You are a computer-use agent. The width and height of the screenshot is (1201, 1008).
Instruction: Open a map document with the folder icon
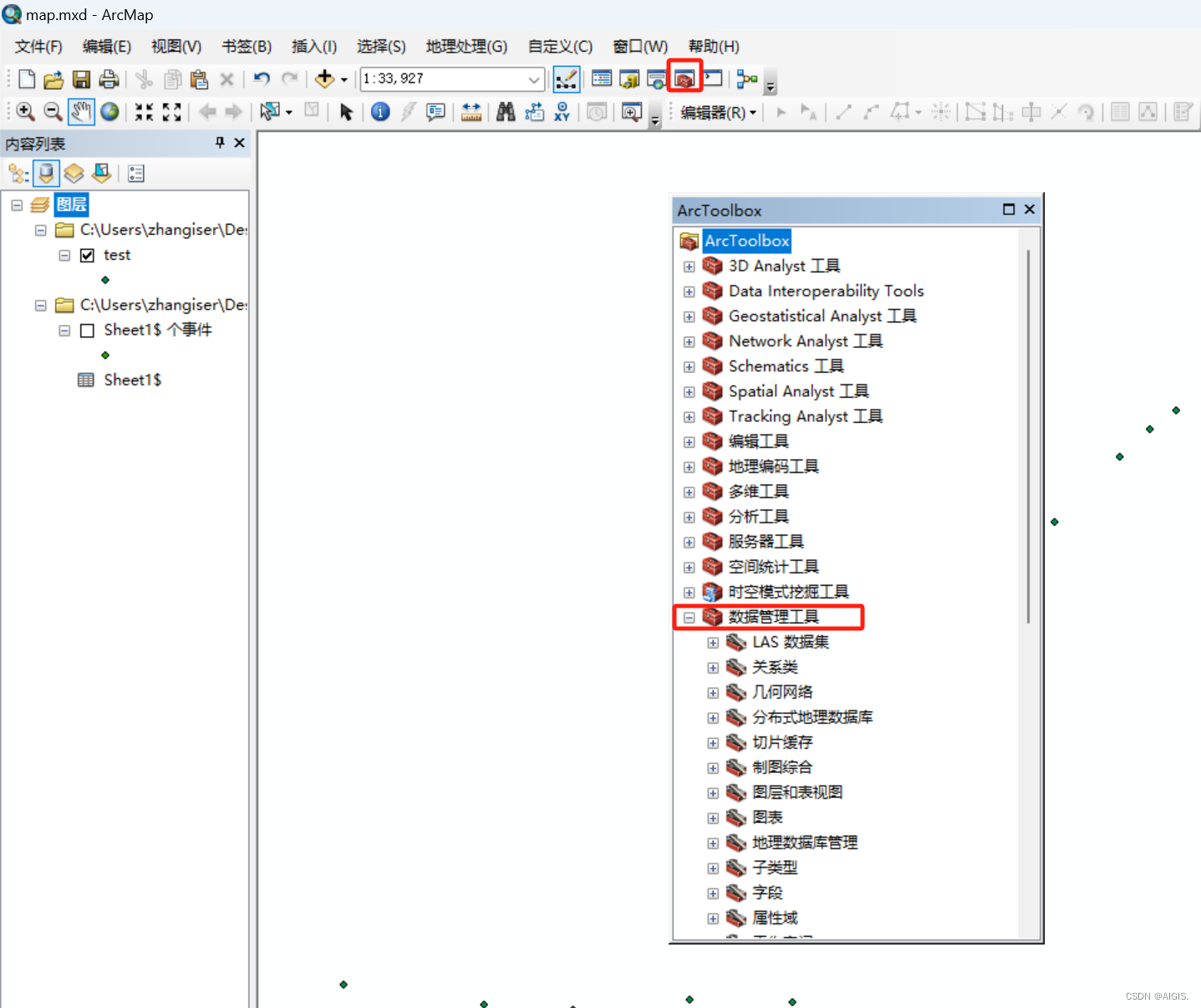pyautogui.click(x=53, y=79)
